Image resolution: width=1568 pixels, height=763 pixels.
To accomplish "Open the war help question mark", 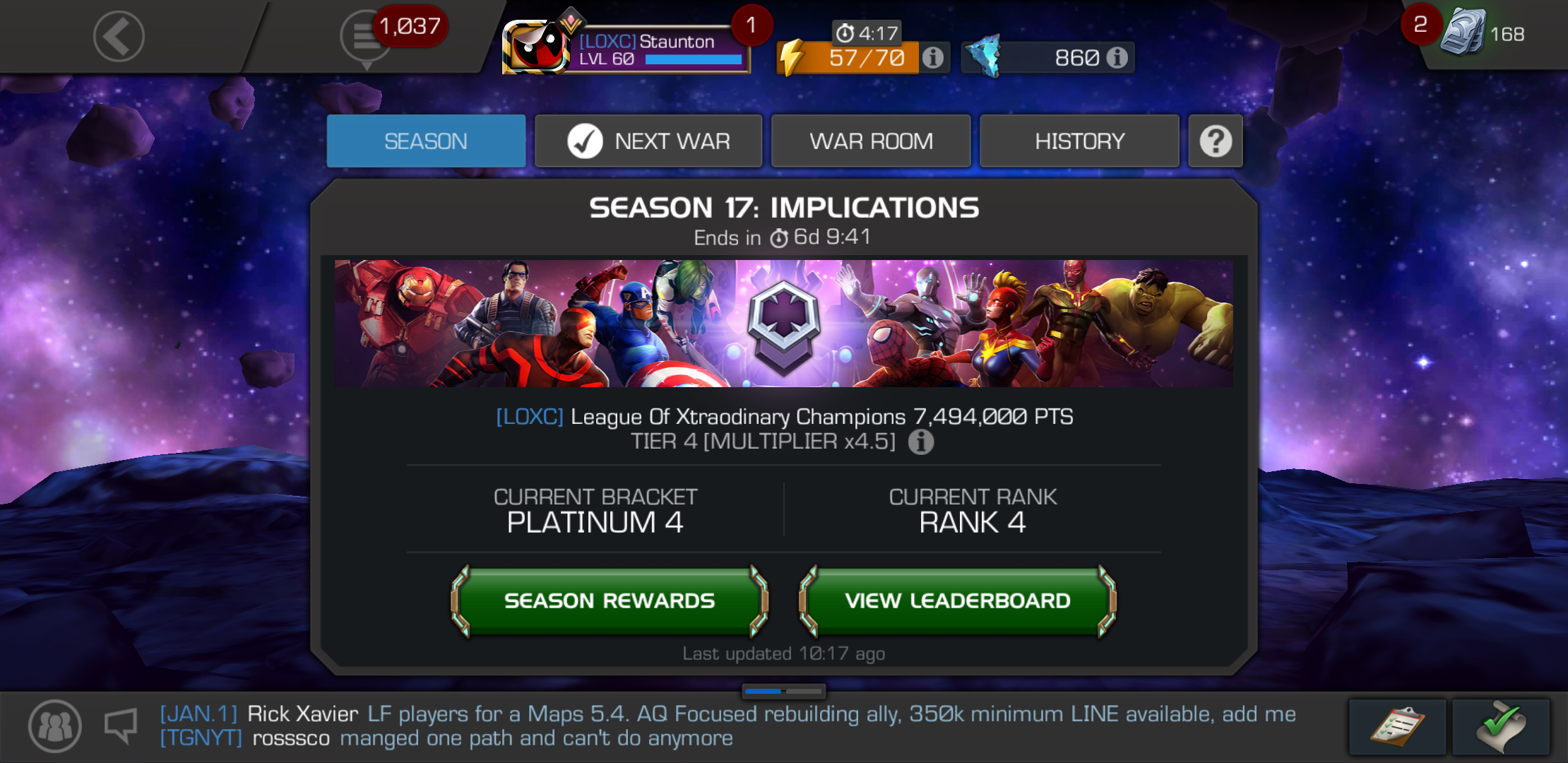I will click(x=1216, y=141).
